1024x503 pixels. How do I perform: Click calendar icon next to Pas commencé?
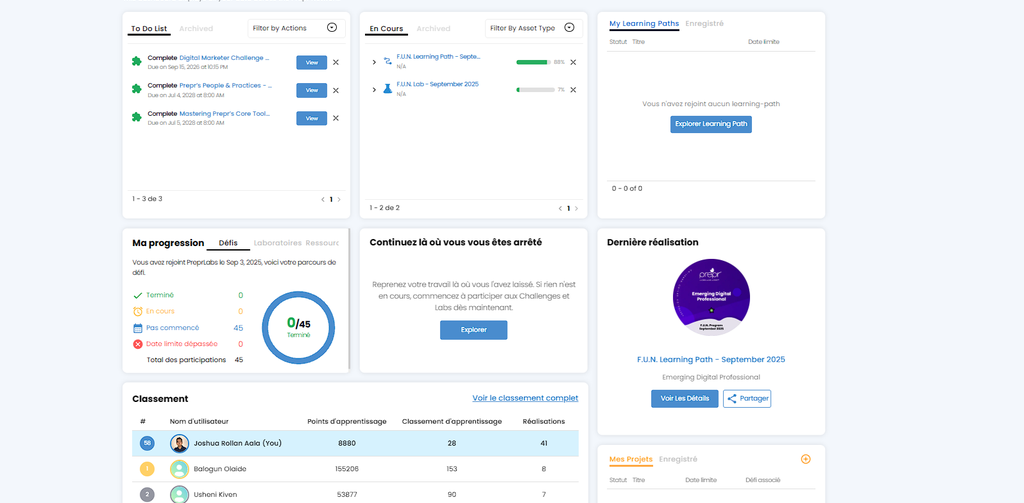137,328
